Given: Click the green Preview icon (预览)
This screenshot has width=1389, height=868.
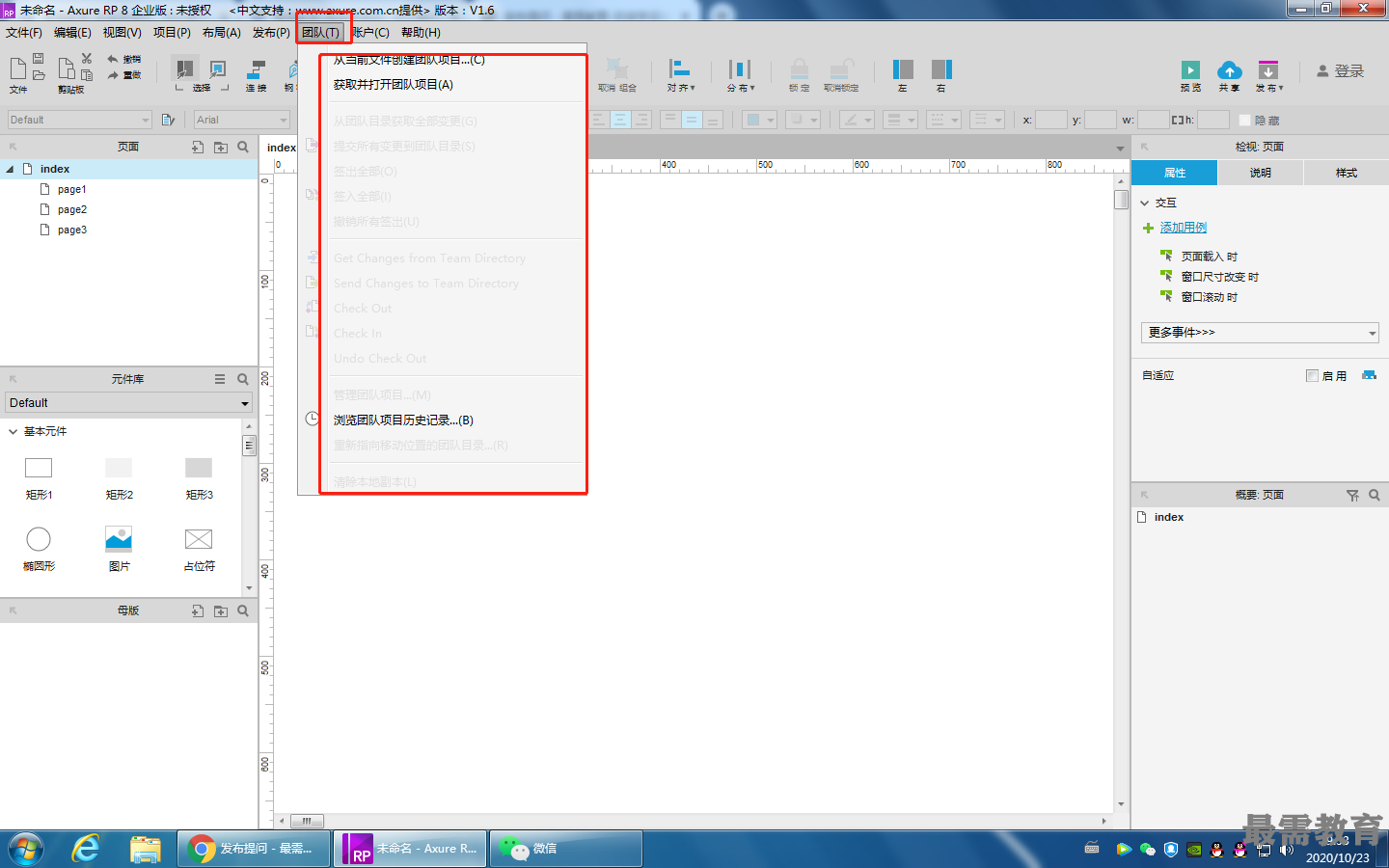Looking at the screenshot, I should 1191,69.
